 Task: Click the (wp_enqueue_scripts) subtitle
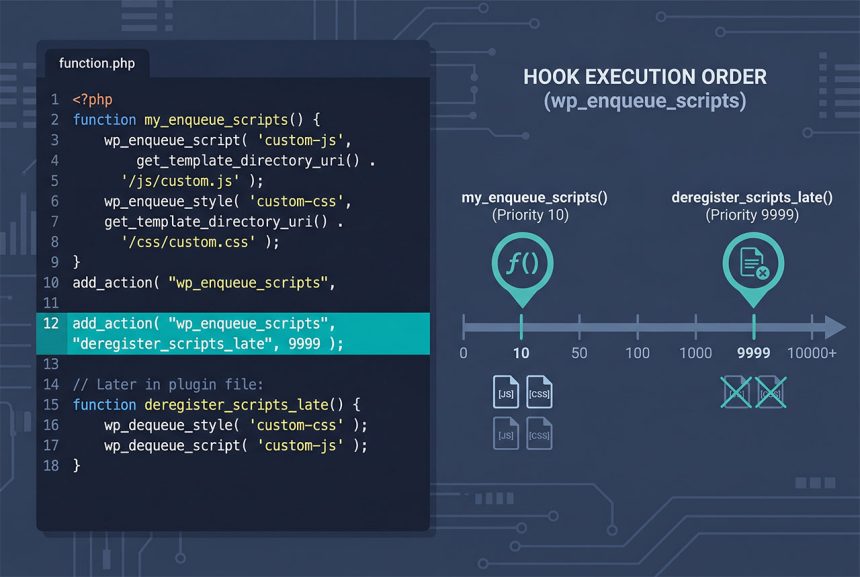644,101
